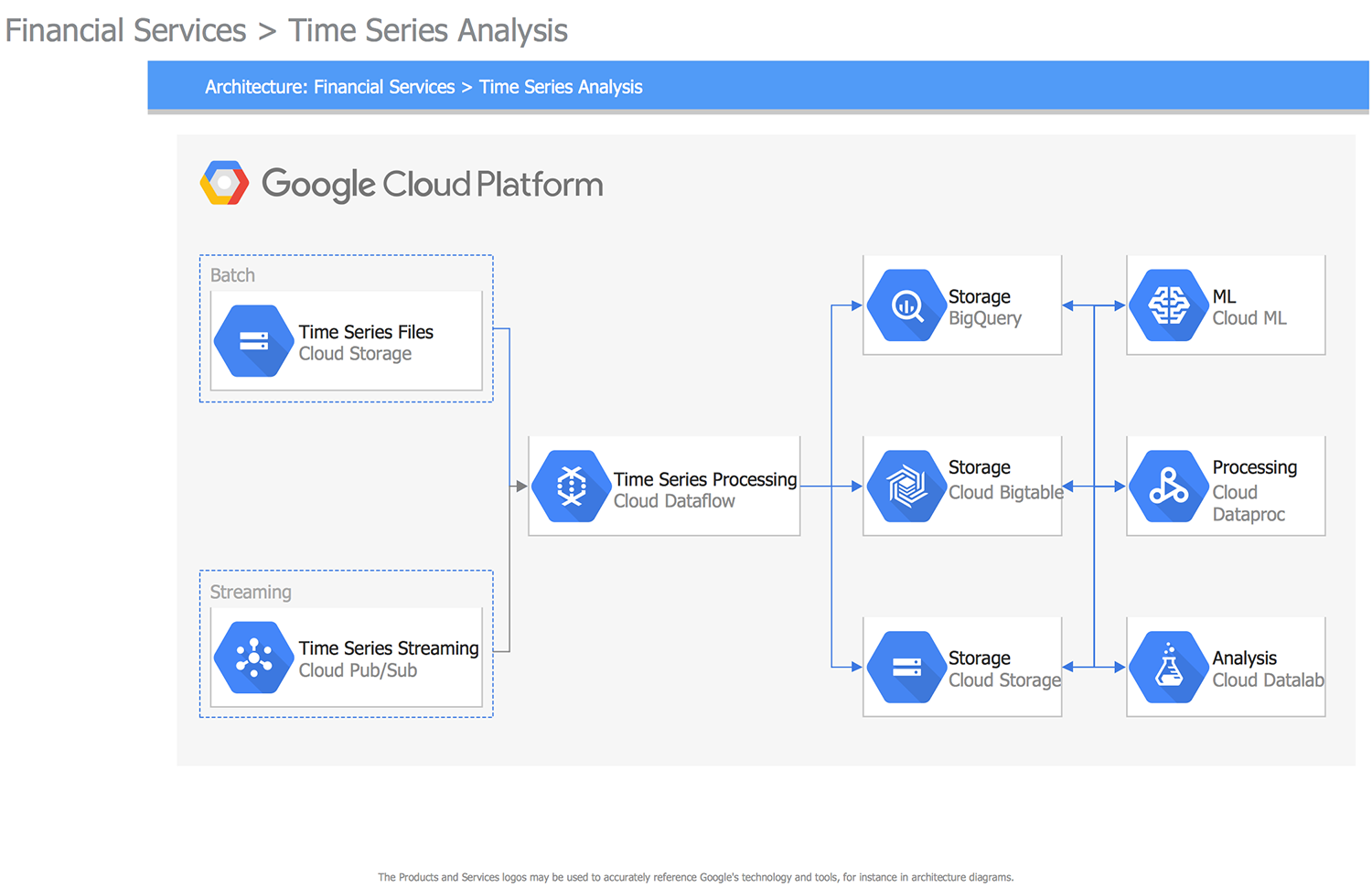This screenshot has height=888, width=1372.
Task: Click the 'Batch' group title
Action: point(232,275)
